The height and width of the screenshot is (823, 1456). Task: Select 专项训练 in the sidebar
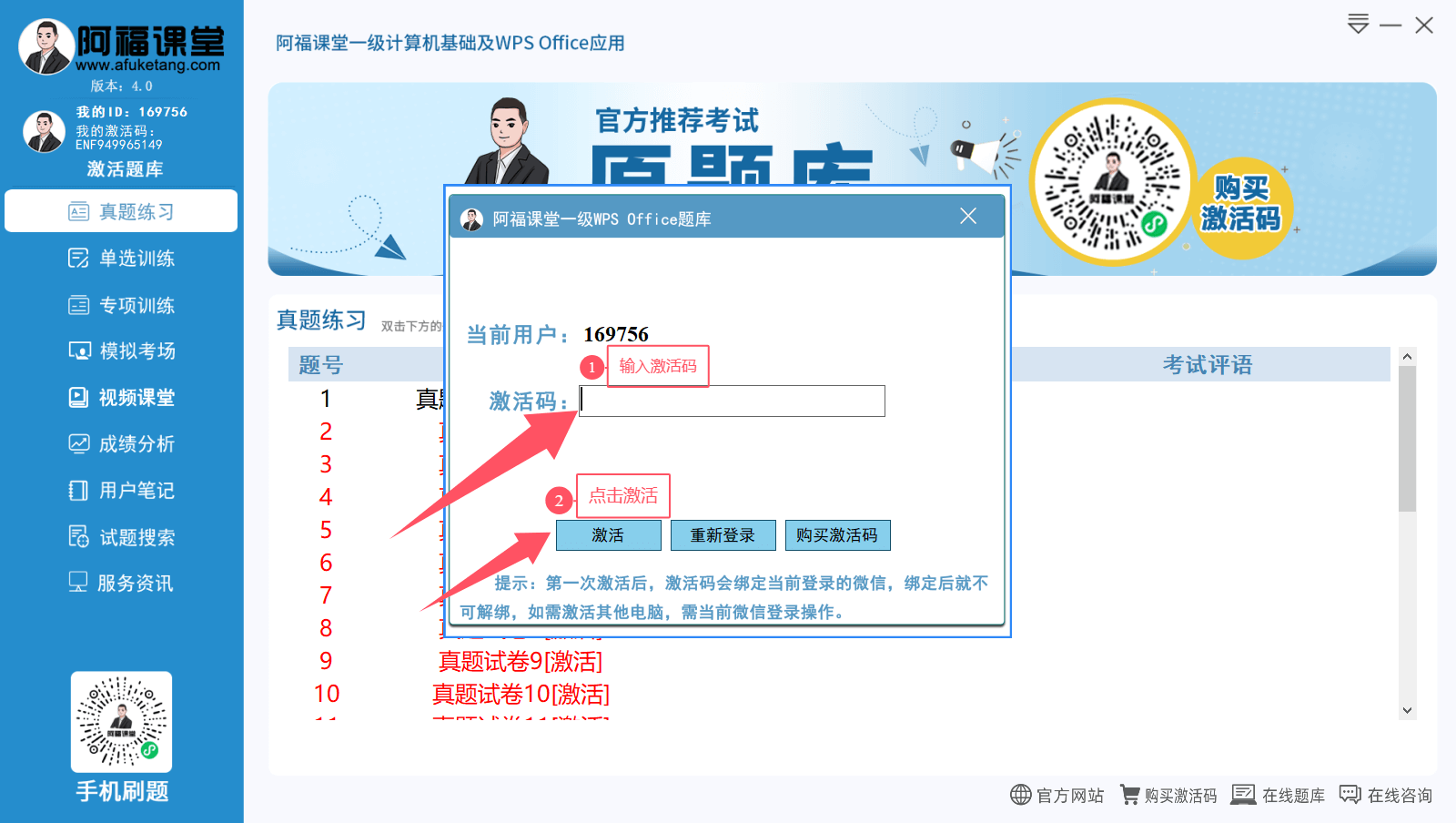[x=121, y=304]
